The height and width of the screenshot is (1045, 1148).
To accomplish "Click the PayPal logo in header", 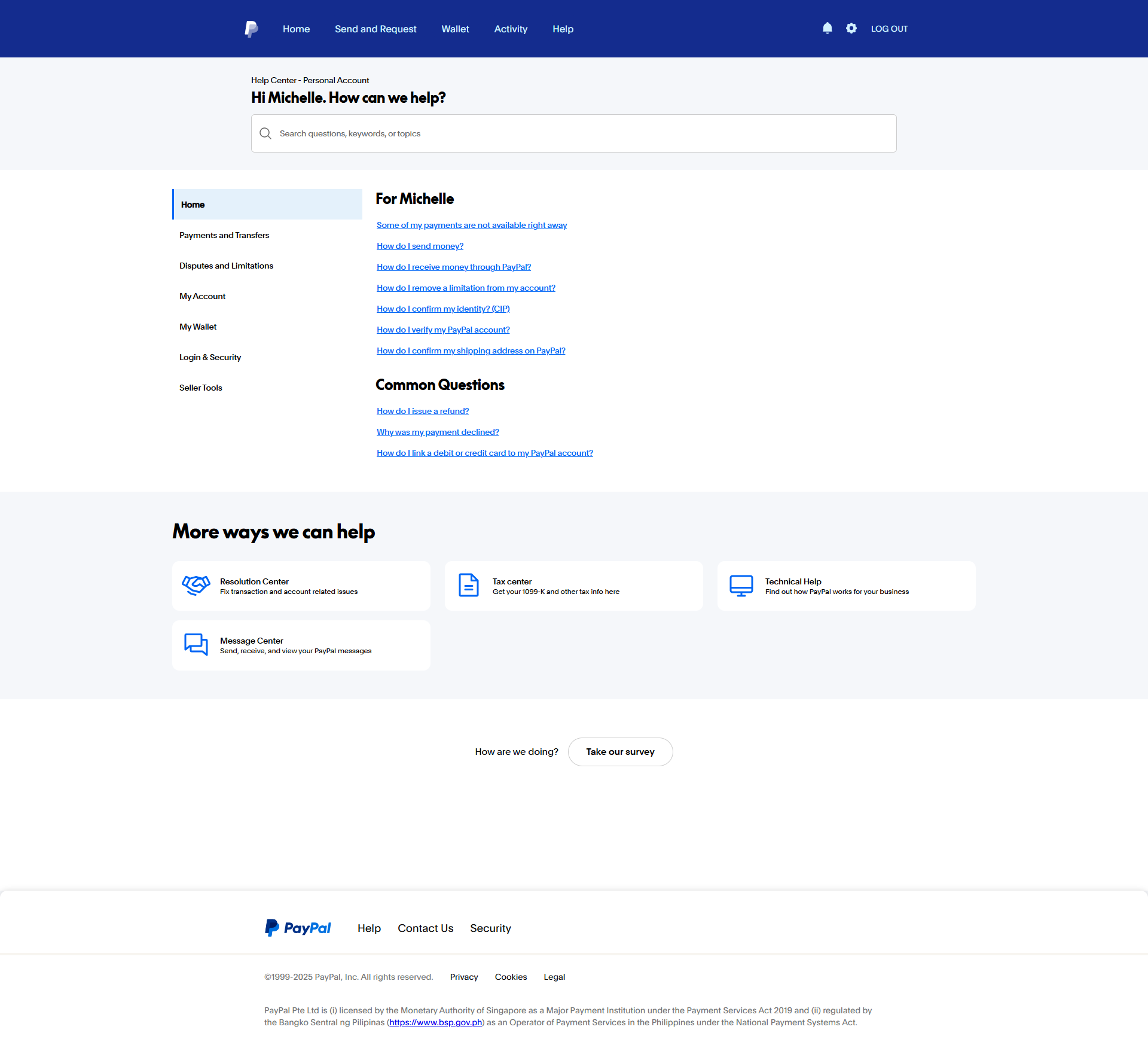I will 251,29.
